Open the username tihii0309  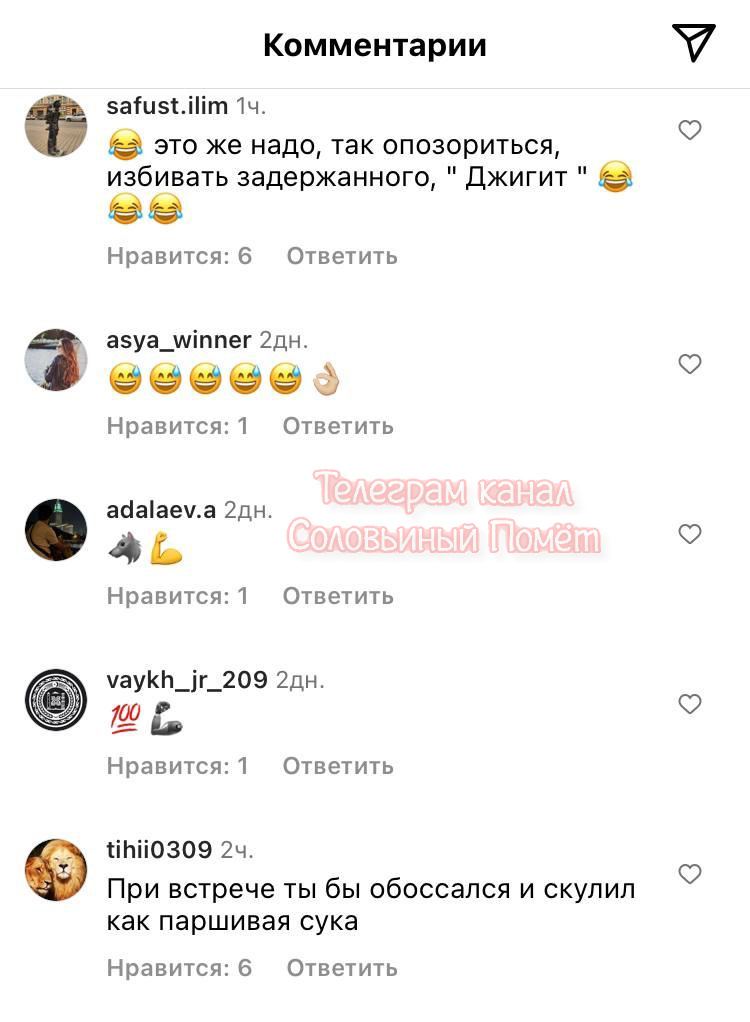click(159, 849)
